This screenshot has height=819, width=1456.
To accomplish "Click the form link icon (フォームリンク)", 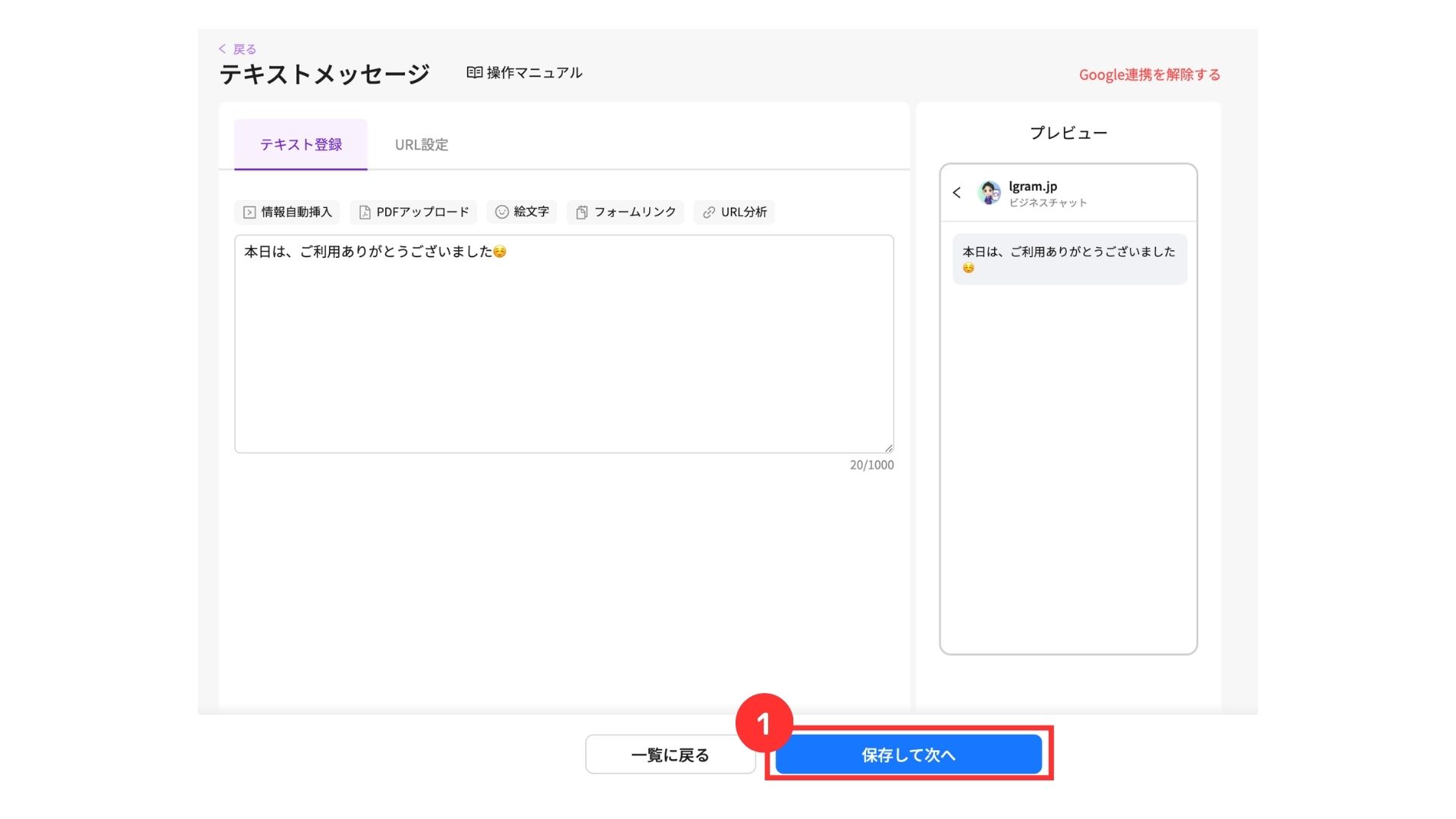I will click(x=582, y=212).
